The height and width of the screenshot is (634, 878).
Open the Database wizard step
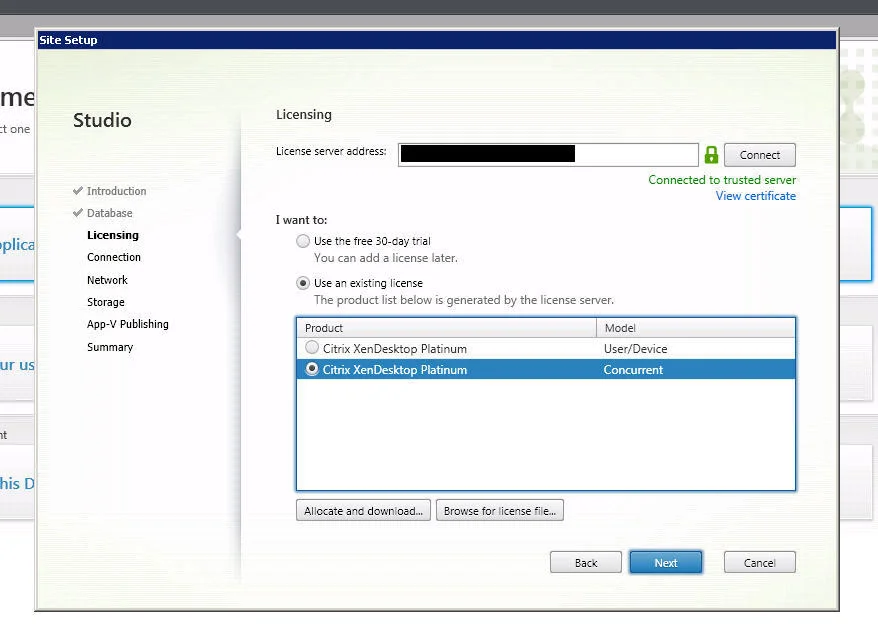coord(110,213)
